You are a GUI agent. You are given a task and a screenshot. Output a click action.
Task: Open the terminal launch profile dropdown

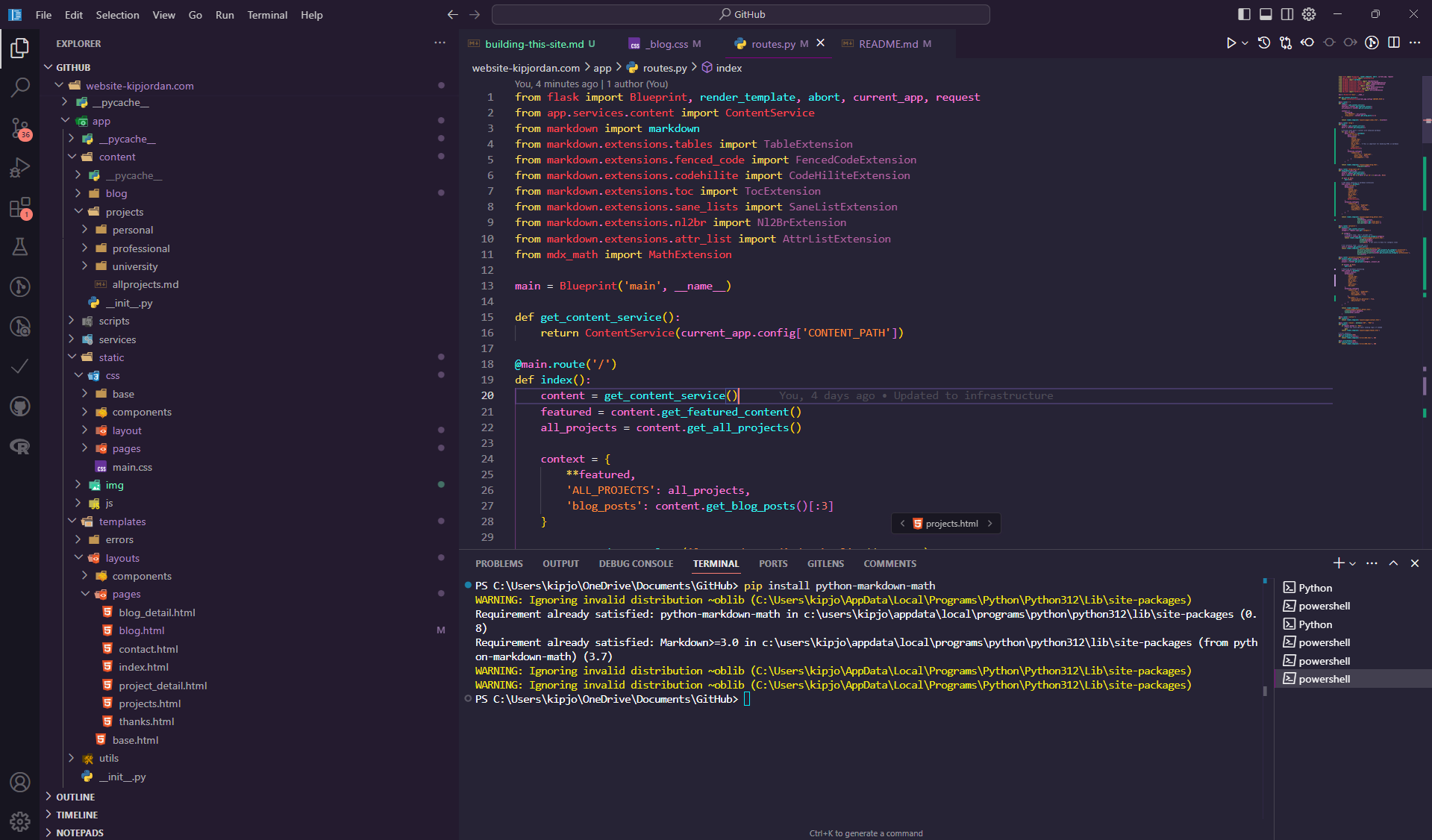point(1352,563)
